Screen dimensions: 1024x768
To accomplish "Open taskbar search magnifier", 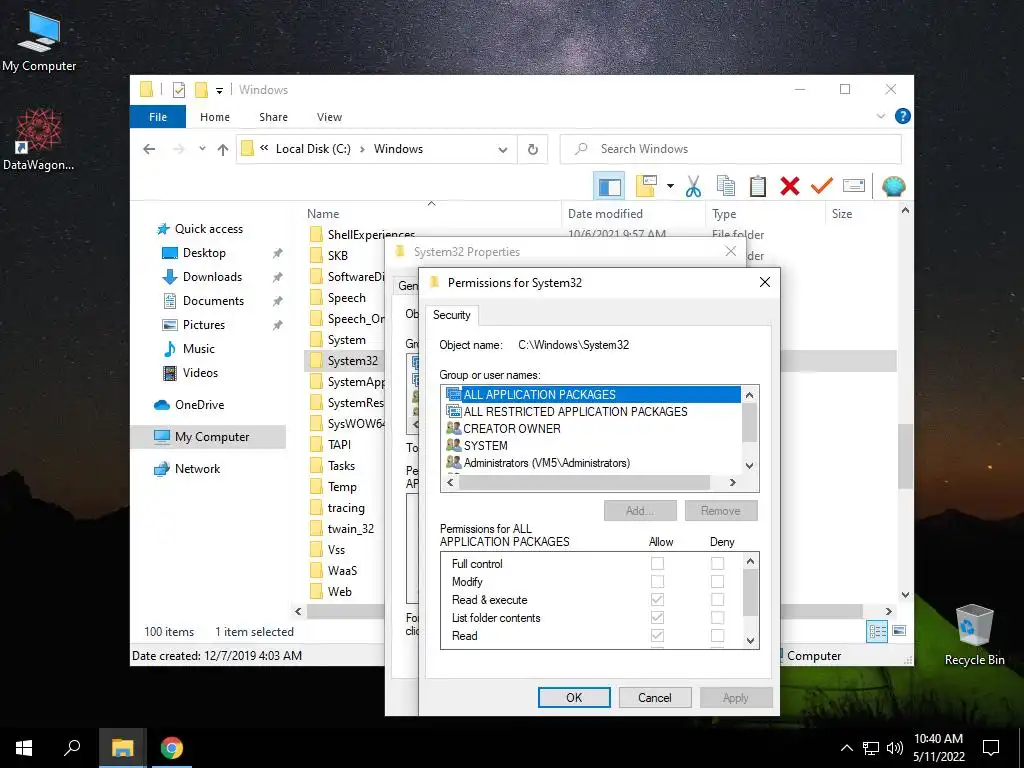I will 72,748.
